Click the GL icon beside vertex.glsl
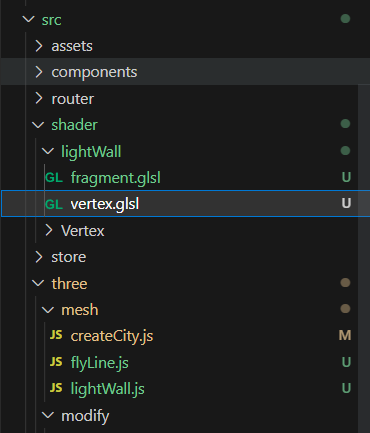370x433 pixels. pyautogui.click(x=54, y=204)
